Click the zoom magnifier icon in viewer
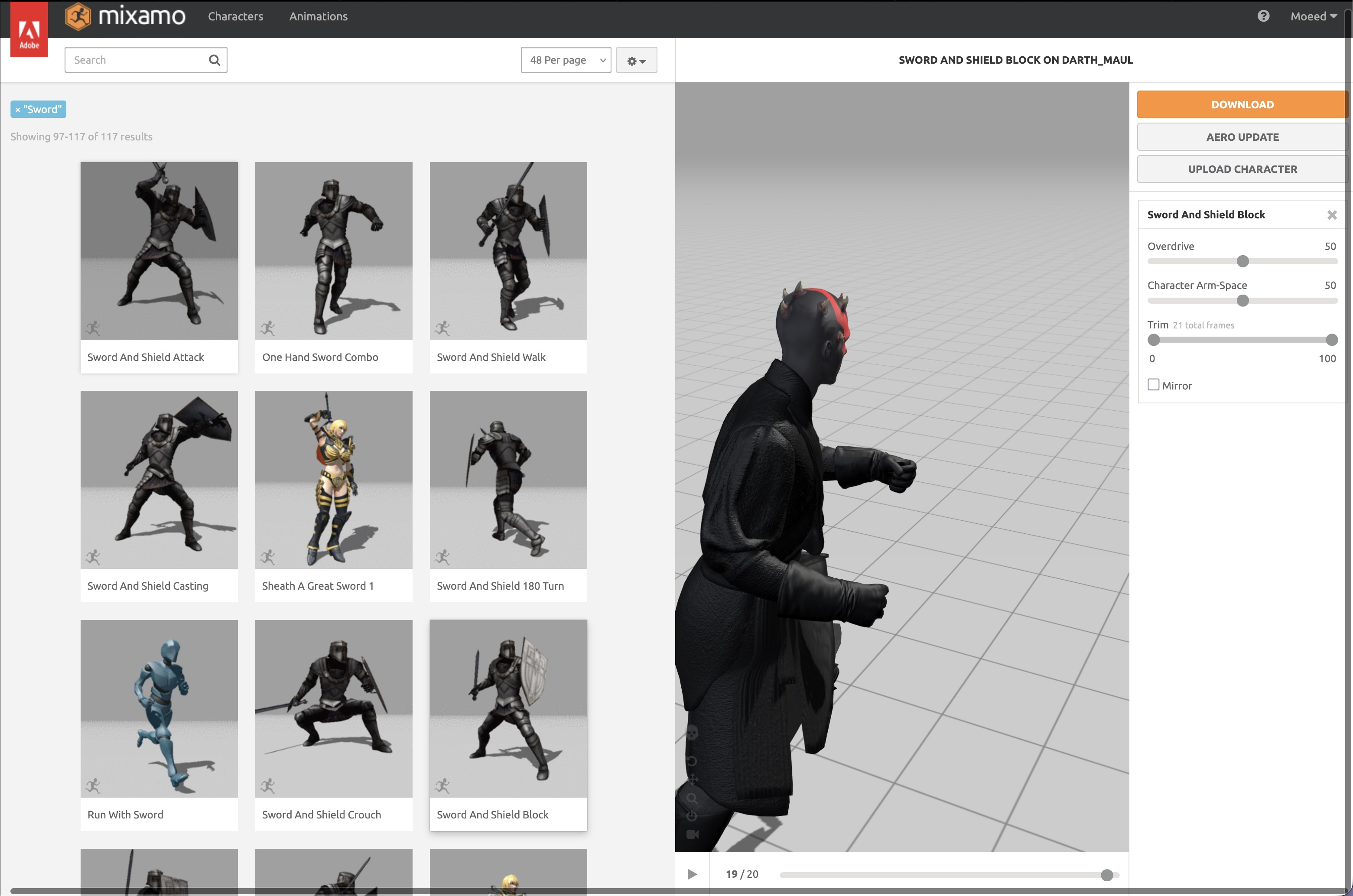Viewport: 1353px width, 896px height. [692, 798]
